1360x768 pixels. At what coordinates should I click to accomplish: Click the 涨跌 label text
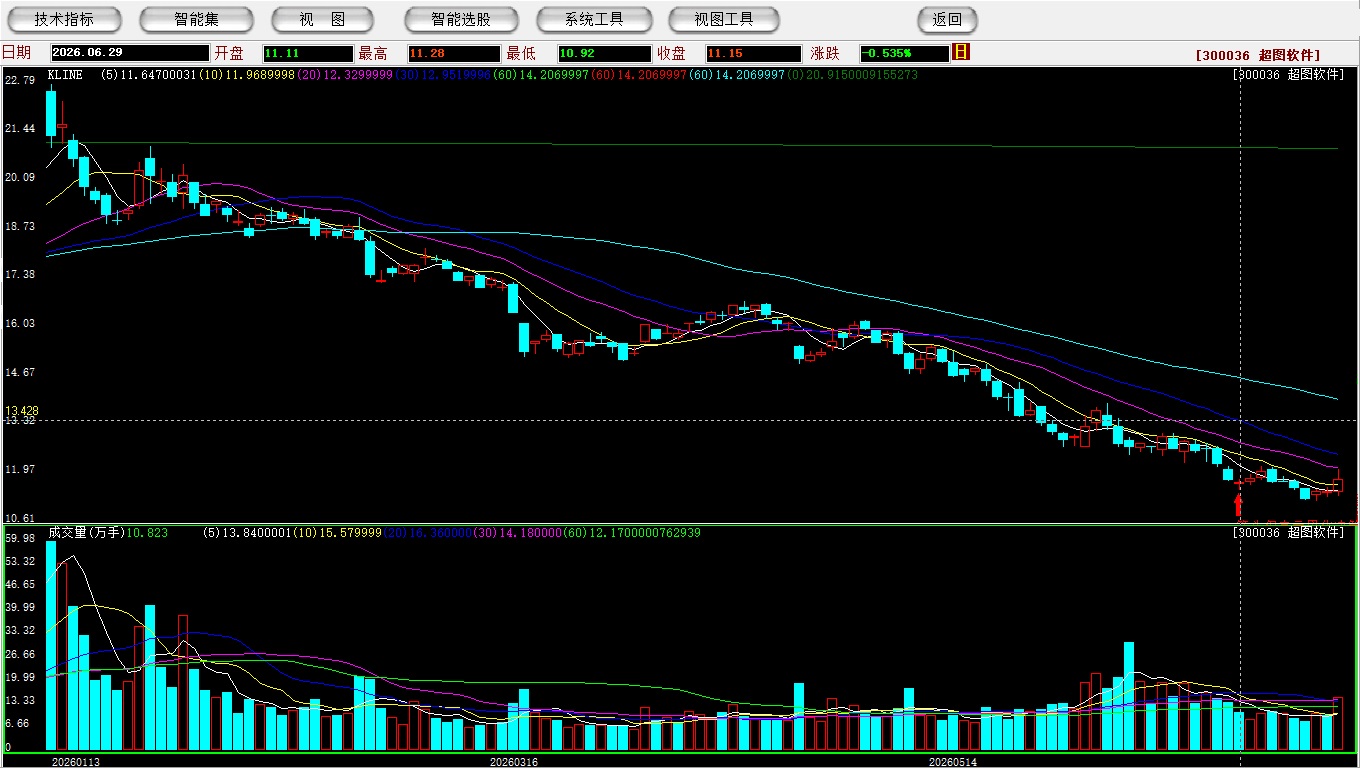click(825, 53)
